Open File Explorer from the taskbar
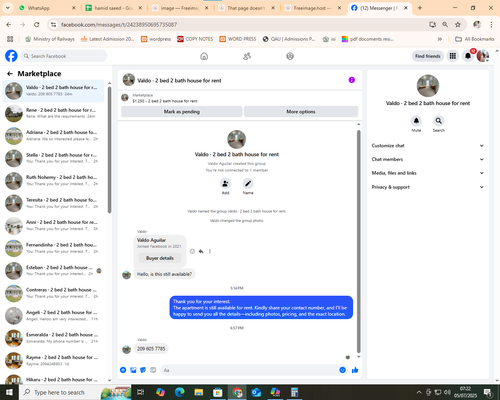500x400 pixels. (x=199, y=392)
